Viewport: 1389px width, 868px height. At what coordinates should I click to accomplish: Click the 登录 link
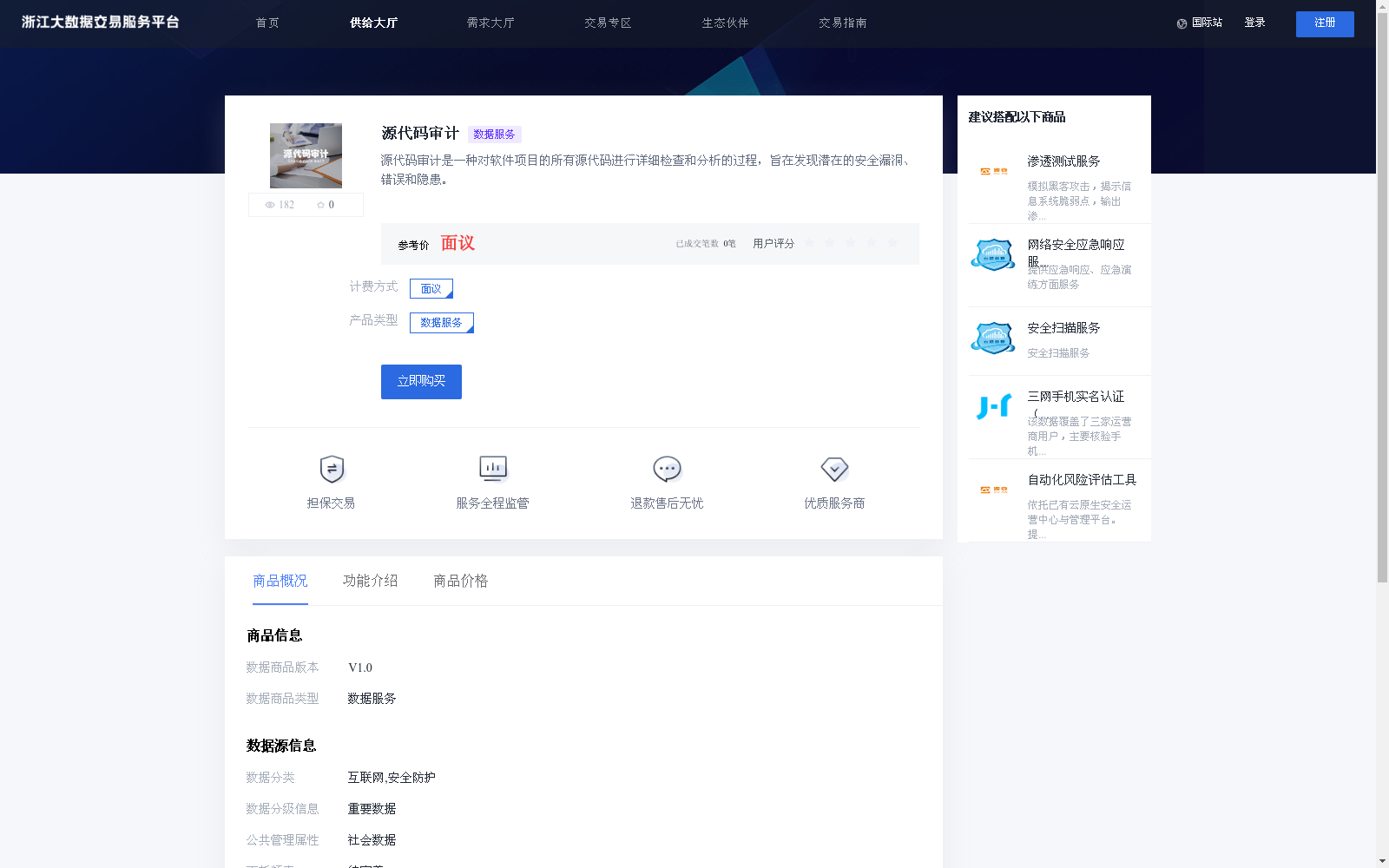click(1254, 23)
